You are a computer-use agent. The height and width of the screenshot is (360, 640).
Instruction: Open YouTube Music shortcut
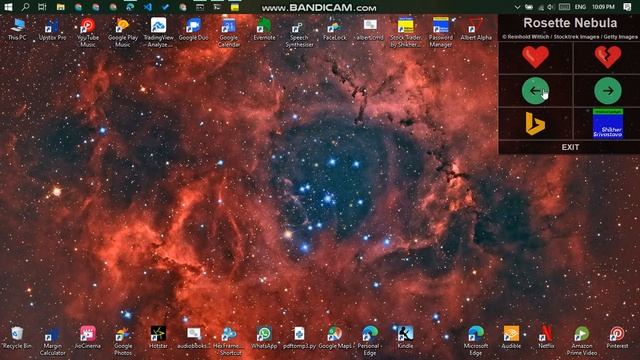88,32
